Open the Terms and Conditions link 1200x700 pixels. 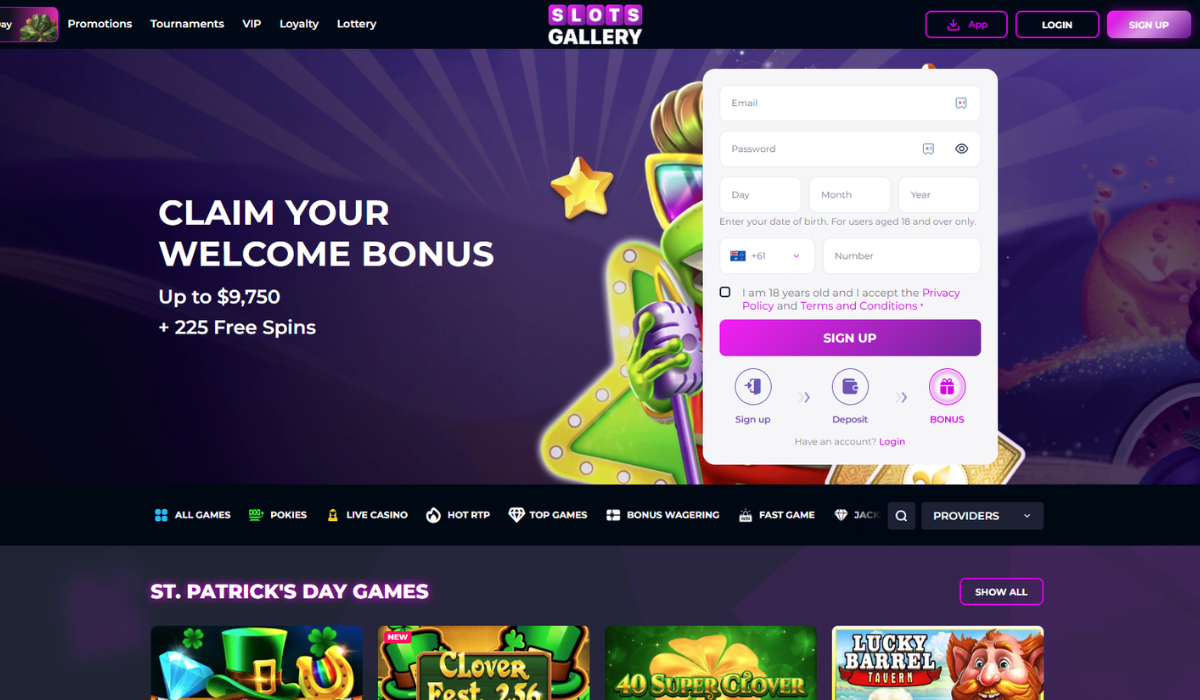(859, 306)
